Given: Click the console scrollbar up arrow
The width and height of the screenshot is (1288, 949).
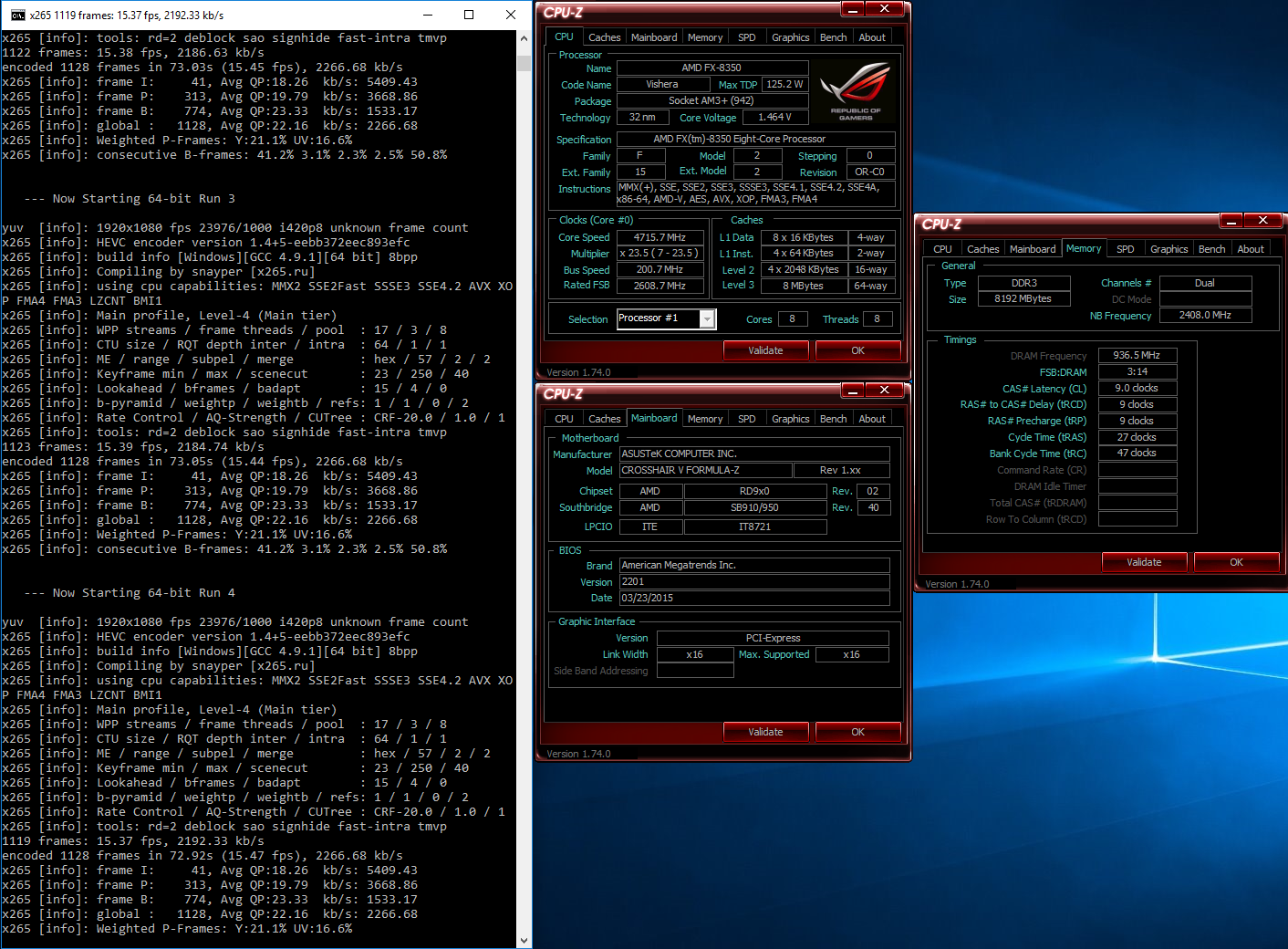Looking at the screenshot, I should pyautogui.click(x=524, y=38).
